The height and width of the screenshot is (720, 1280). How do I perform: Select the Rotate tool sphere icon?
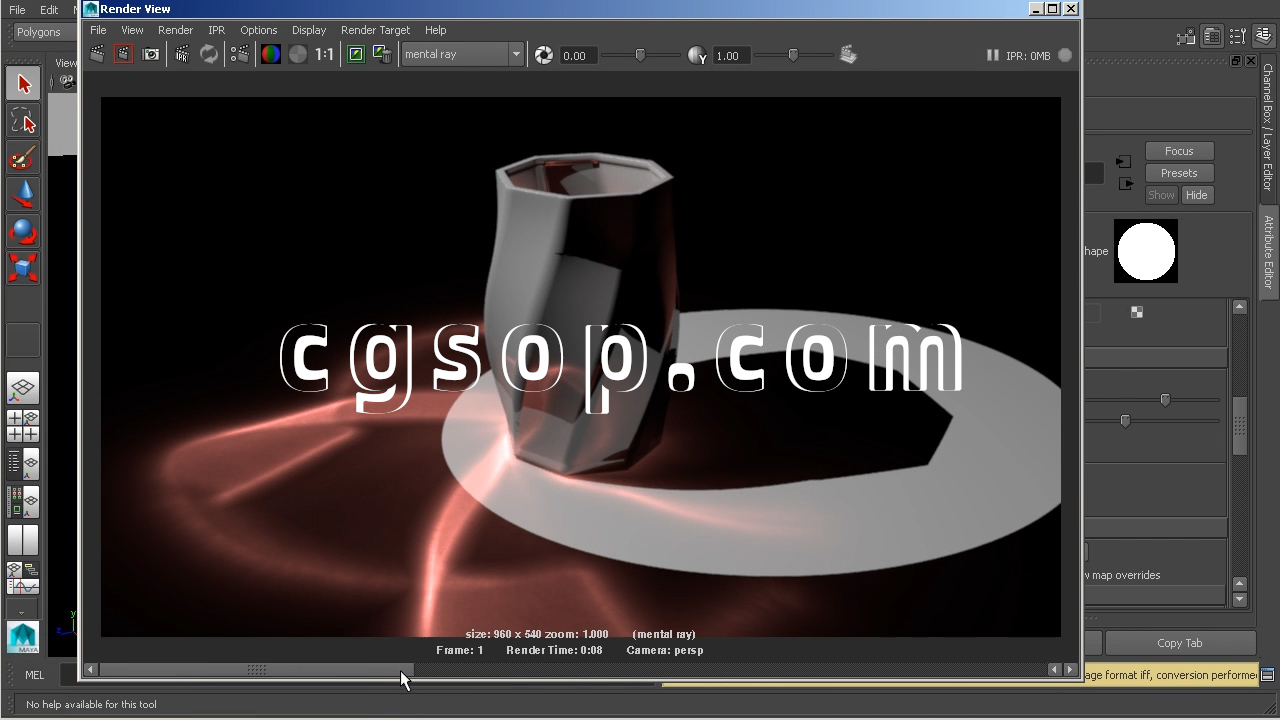point(23,232)
